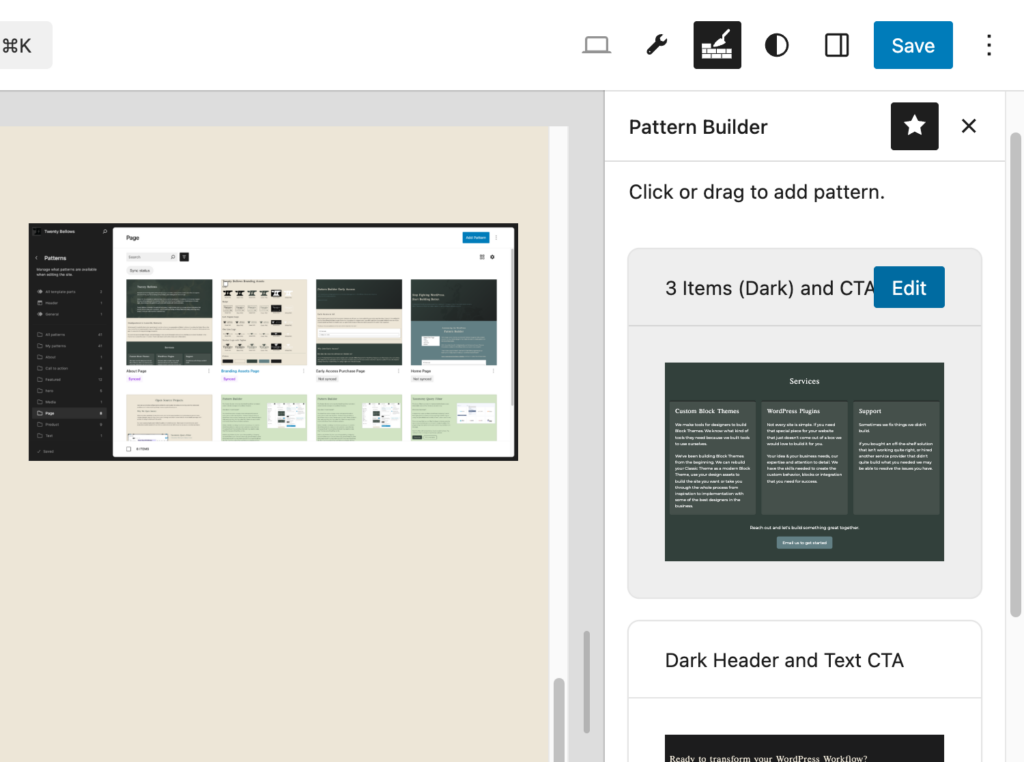
Task: Open the three-dot Options menu
Action: pyautogui.click(x=988, y=46)
